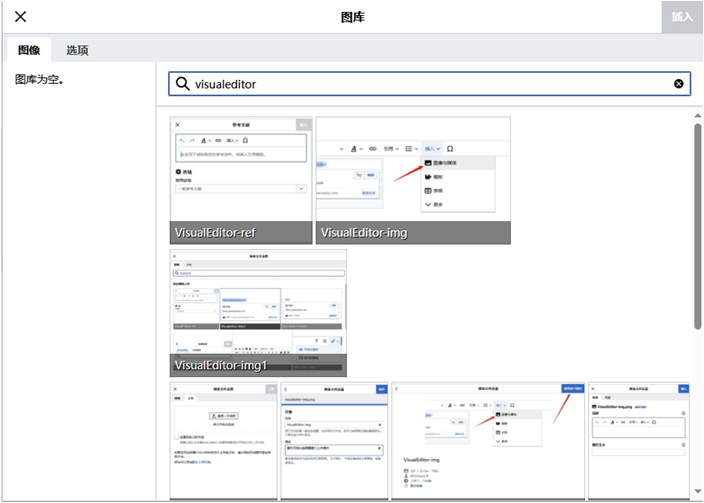Select the VisualEditor-ref thumbnail
The image size is (704, 503).
[240, 170]
